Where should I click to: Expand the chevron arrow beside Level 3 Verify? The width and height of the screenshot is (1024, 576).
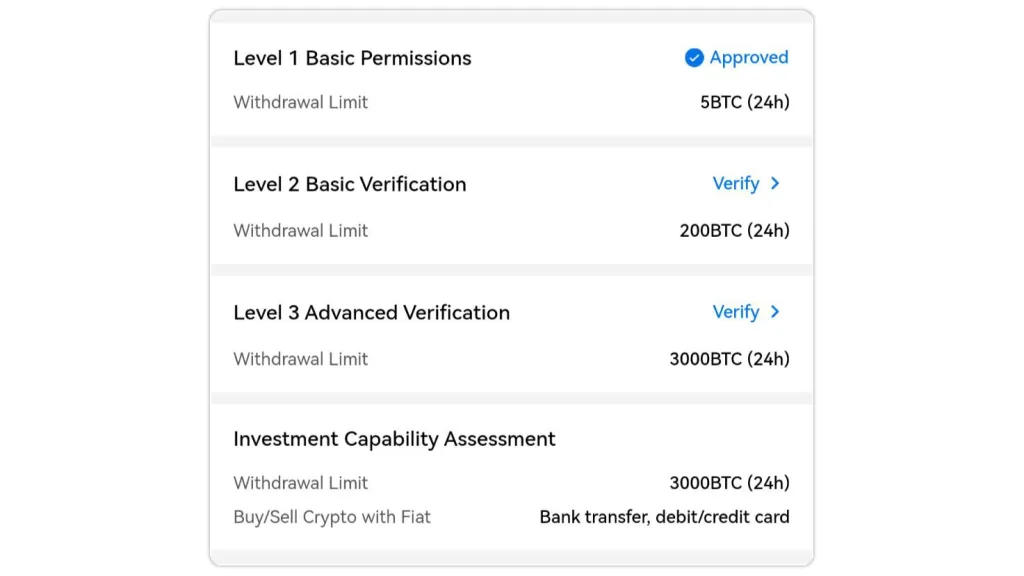tap(775, 312)
